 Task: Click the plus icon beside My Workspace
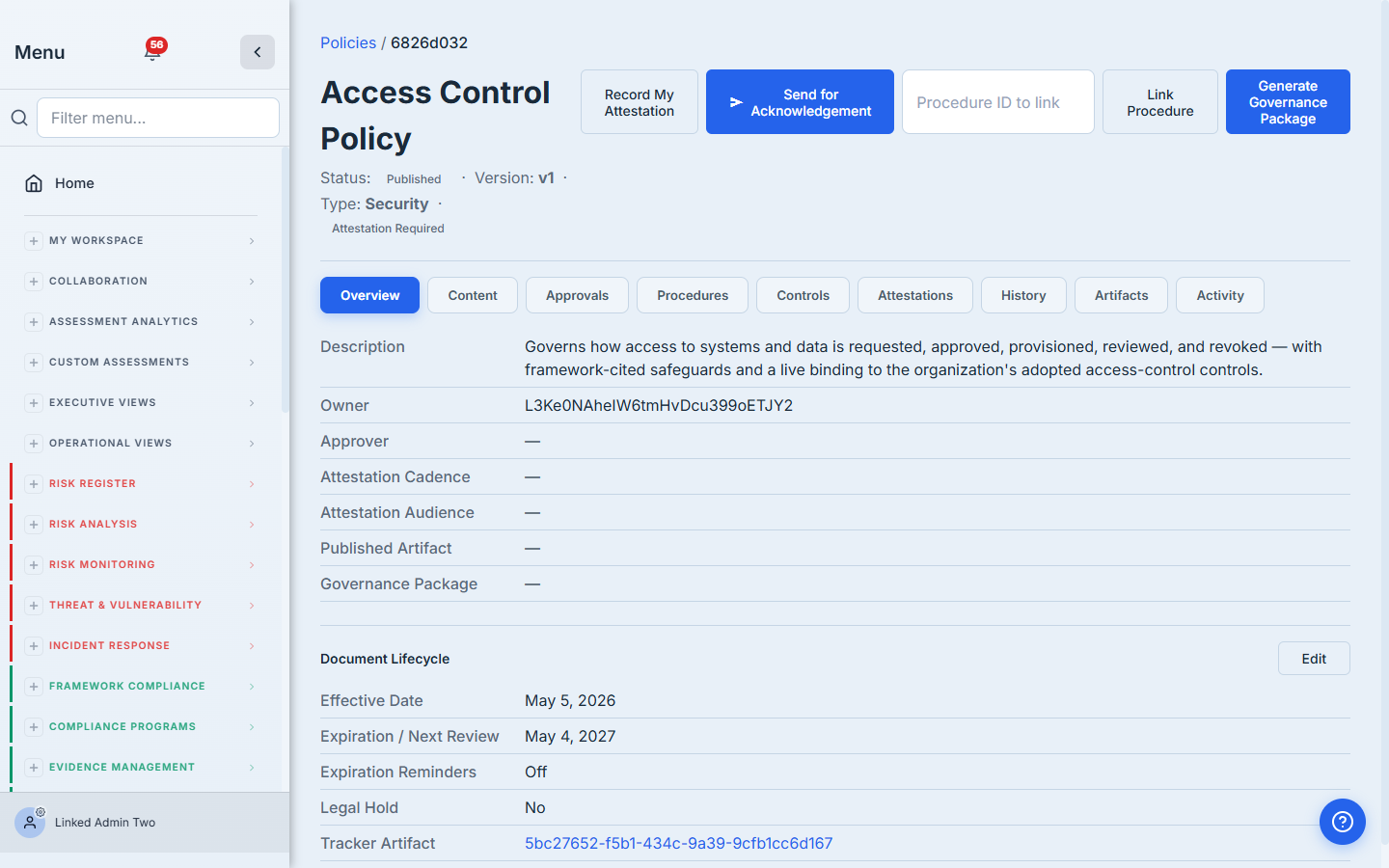pyautogui.click(x=34, y=241)
